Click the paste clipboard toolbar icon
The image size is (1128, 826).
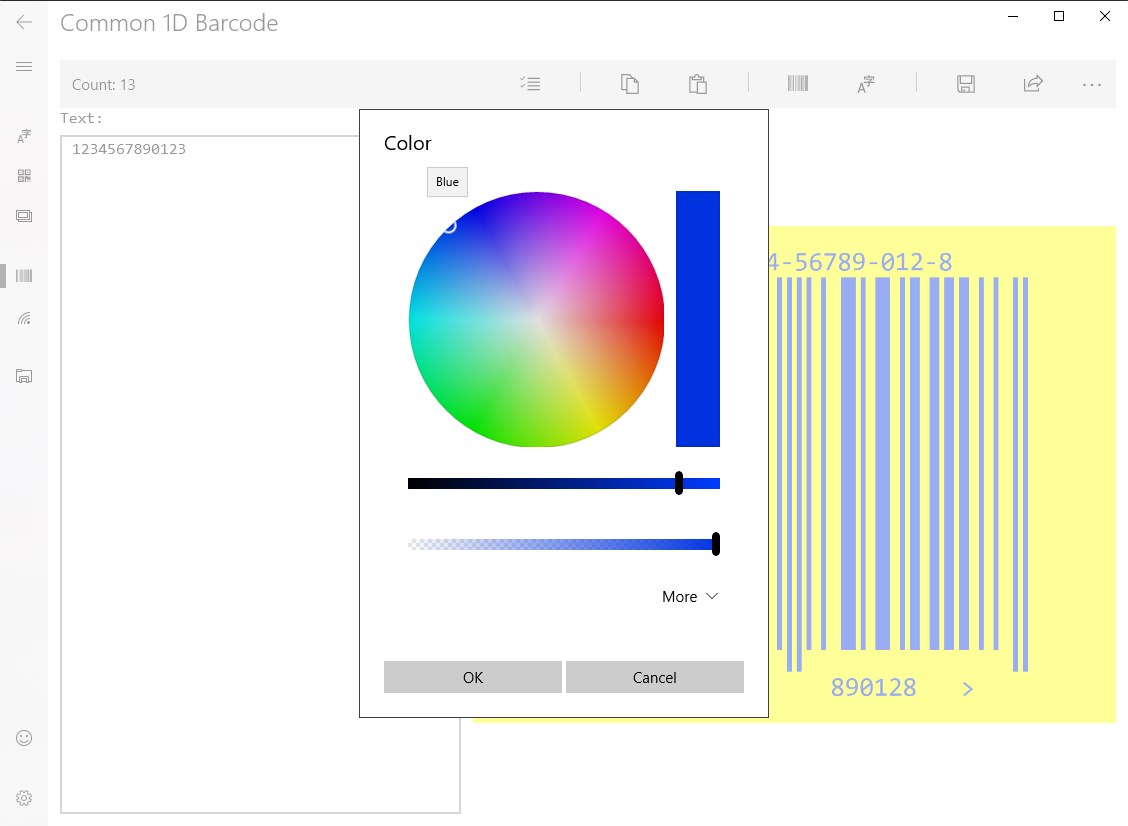[697, 84]
